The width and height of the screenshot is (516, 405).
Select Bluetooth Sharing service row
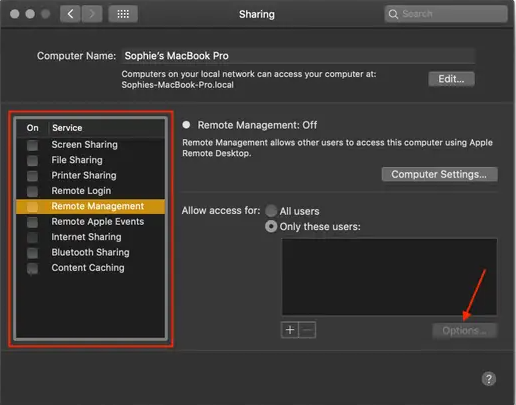pos(91,252)
